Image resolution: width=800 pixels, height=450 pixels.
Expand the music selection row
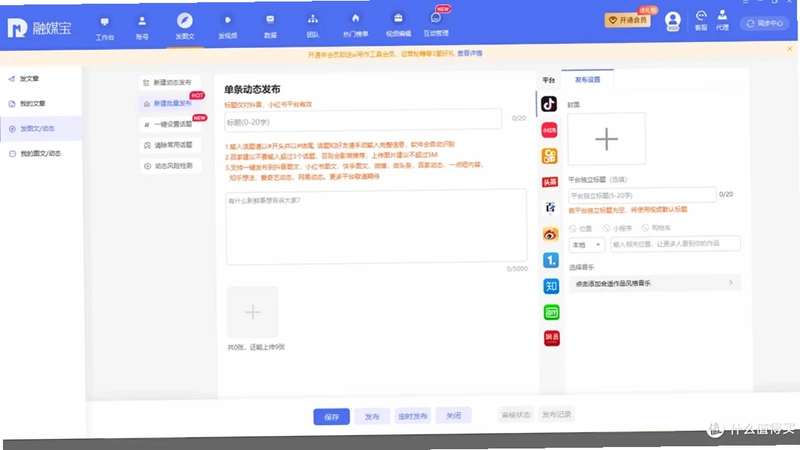(x=655, y=283)
